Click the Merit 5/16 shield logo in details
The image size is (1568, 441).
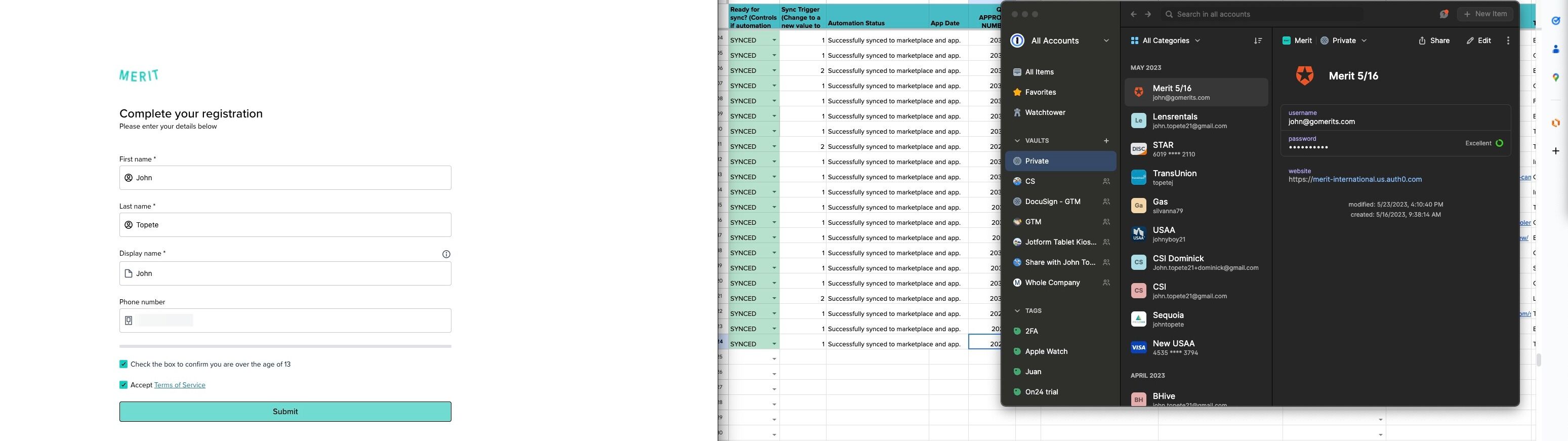[x=1304, y=75]
